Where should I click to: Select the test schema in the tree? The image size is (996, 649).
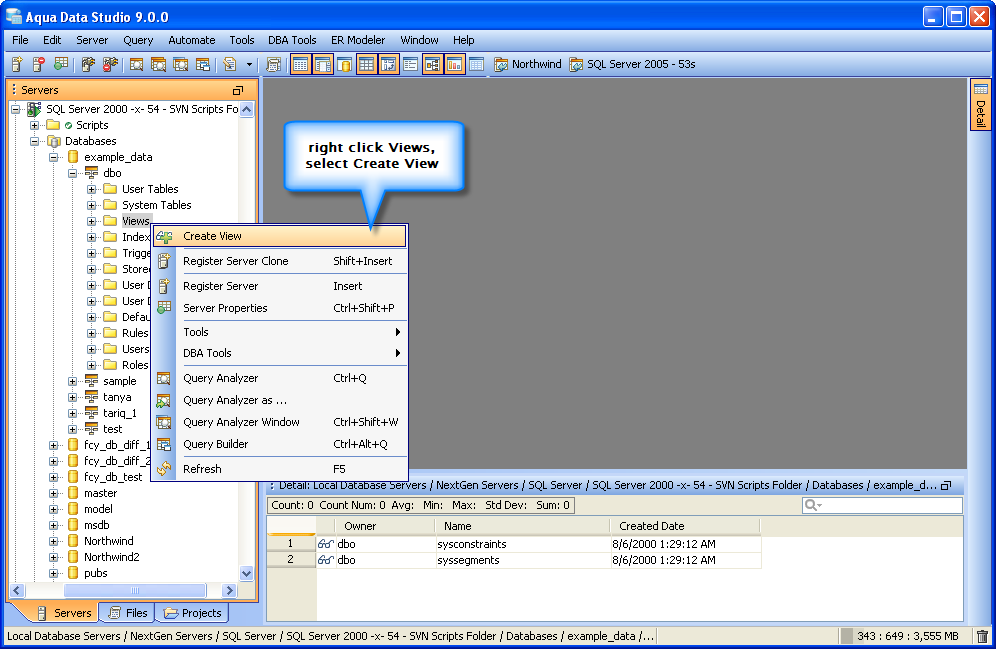click(x=112, y=429)
